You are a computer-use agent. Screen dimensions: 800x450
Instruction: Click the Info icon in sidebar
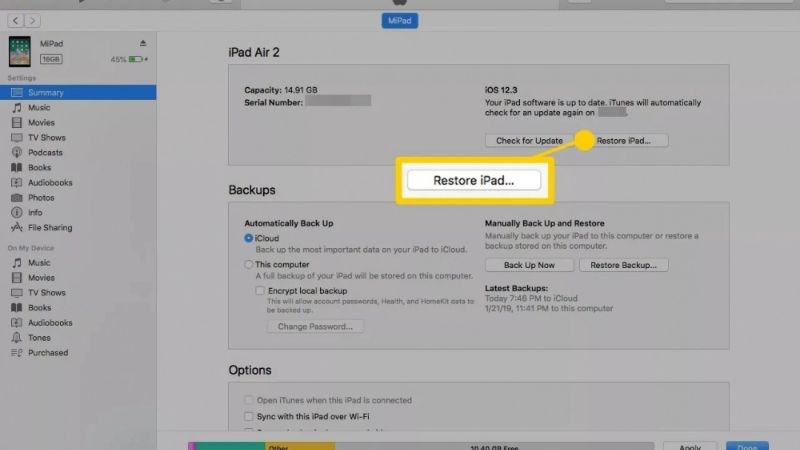tap(17, 212)
